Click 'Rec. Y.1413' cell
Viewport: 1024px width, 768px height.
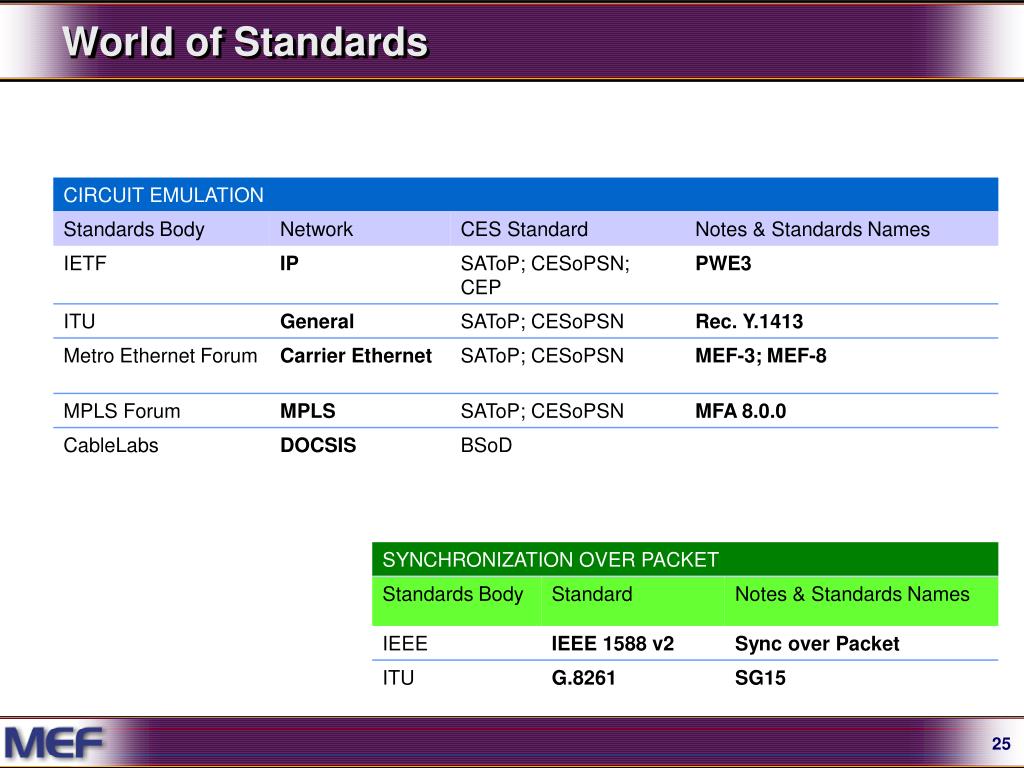pyautogui.click(x=749, y=321)
